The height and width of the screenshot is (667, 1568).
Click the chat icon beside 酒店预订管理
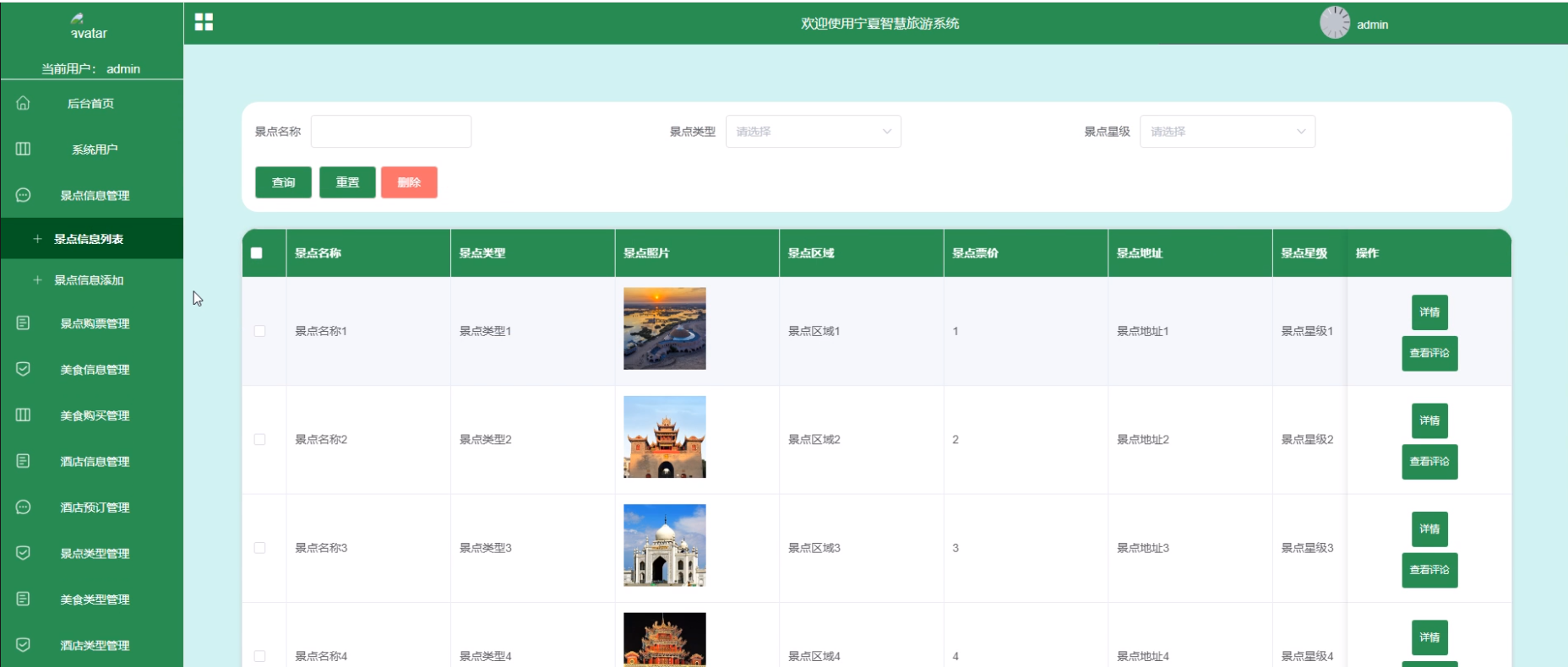click(23, 507)
